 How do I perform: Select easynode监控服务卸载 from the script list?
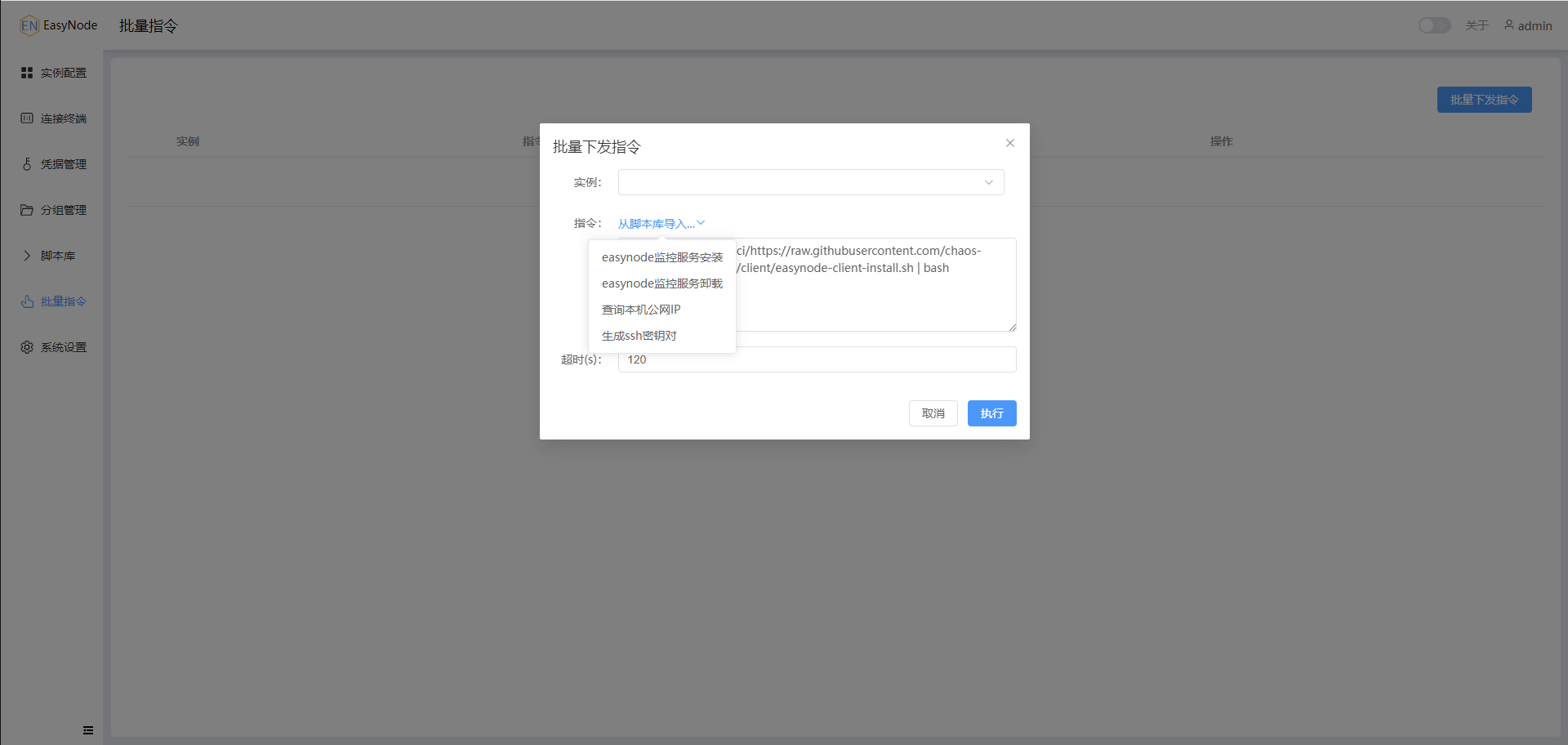[661, 283]
